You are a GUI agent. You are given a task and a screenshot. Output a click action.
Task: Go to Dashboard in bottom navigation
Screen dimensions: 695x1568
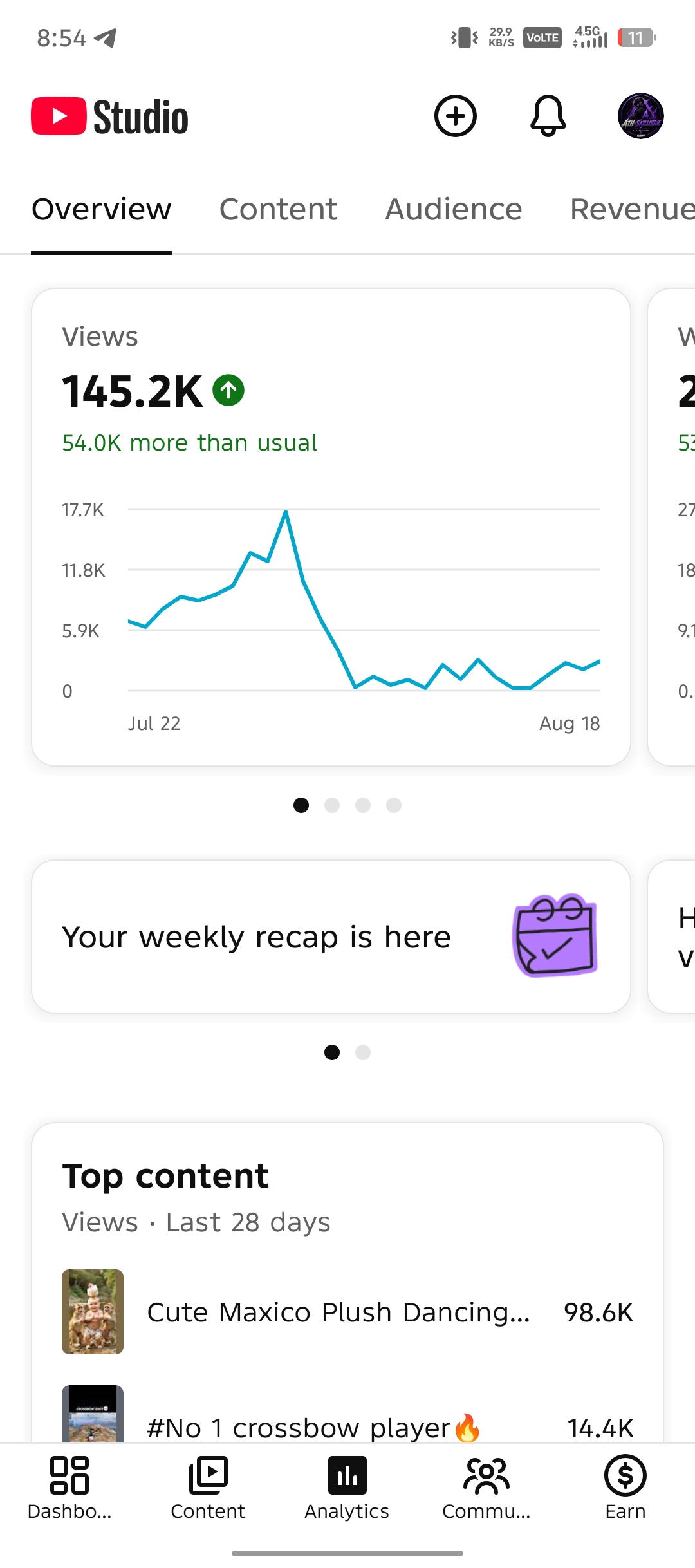point(69,1489)
